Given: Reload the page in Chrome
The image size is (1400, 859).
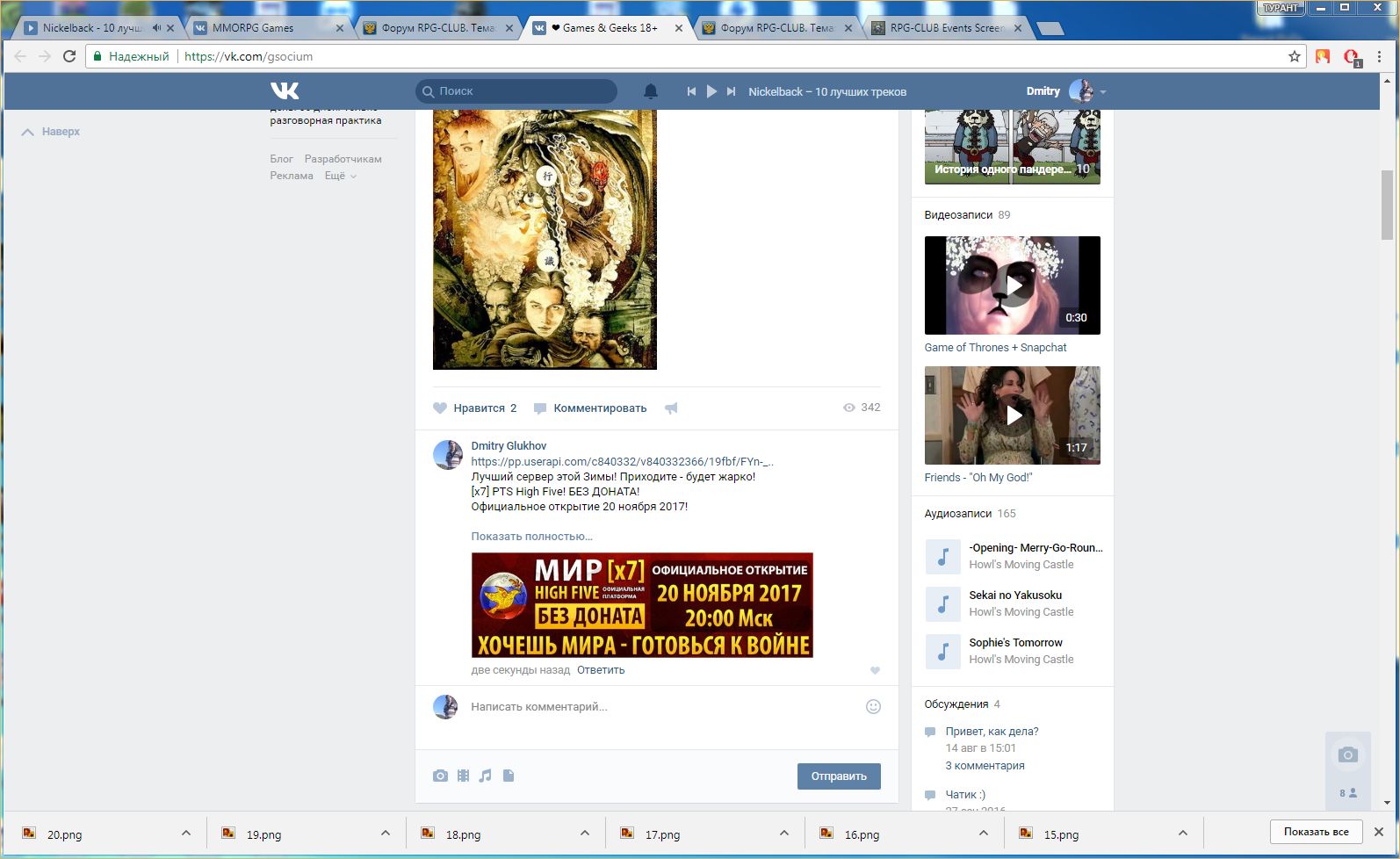Looking at the screenshot, I should (x=69, y=56).
